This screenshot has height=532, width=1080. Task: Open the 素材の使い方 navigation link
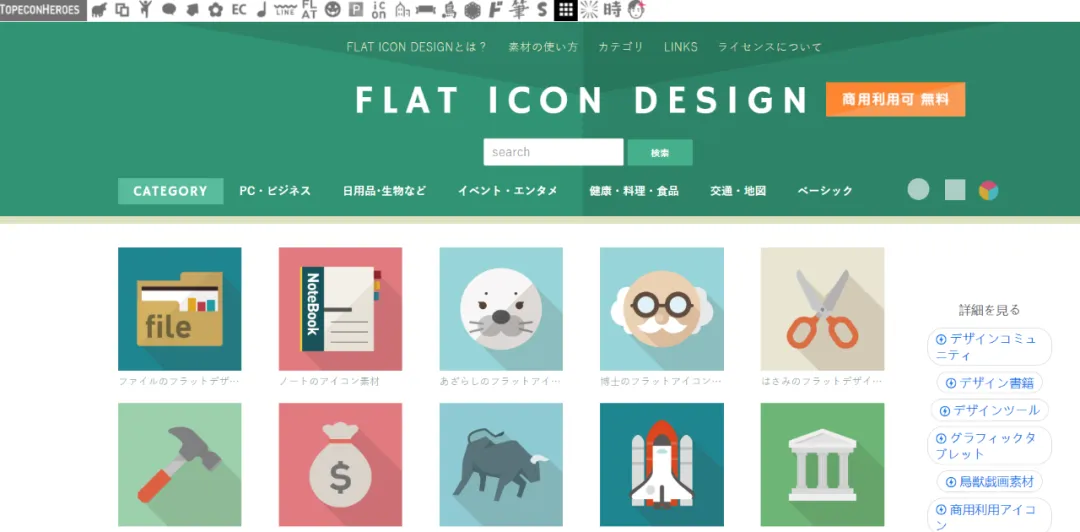[543, 47]
